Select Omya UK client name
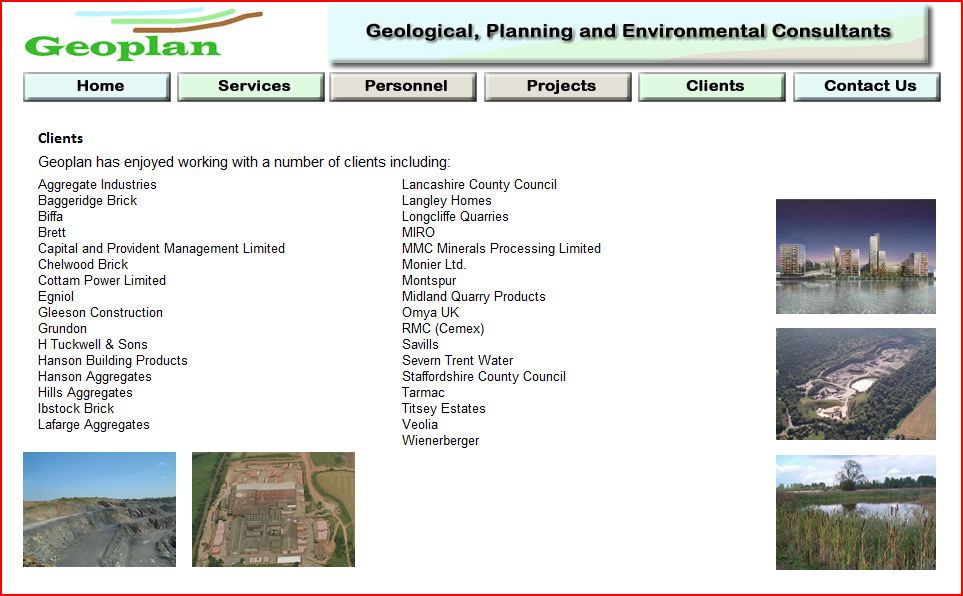Image resolution: width=963 pixels, height=596 pixels. [431, 312]
